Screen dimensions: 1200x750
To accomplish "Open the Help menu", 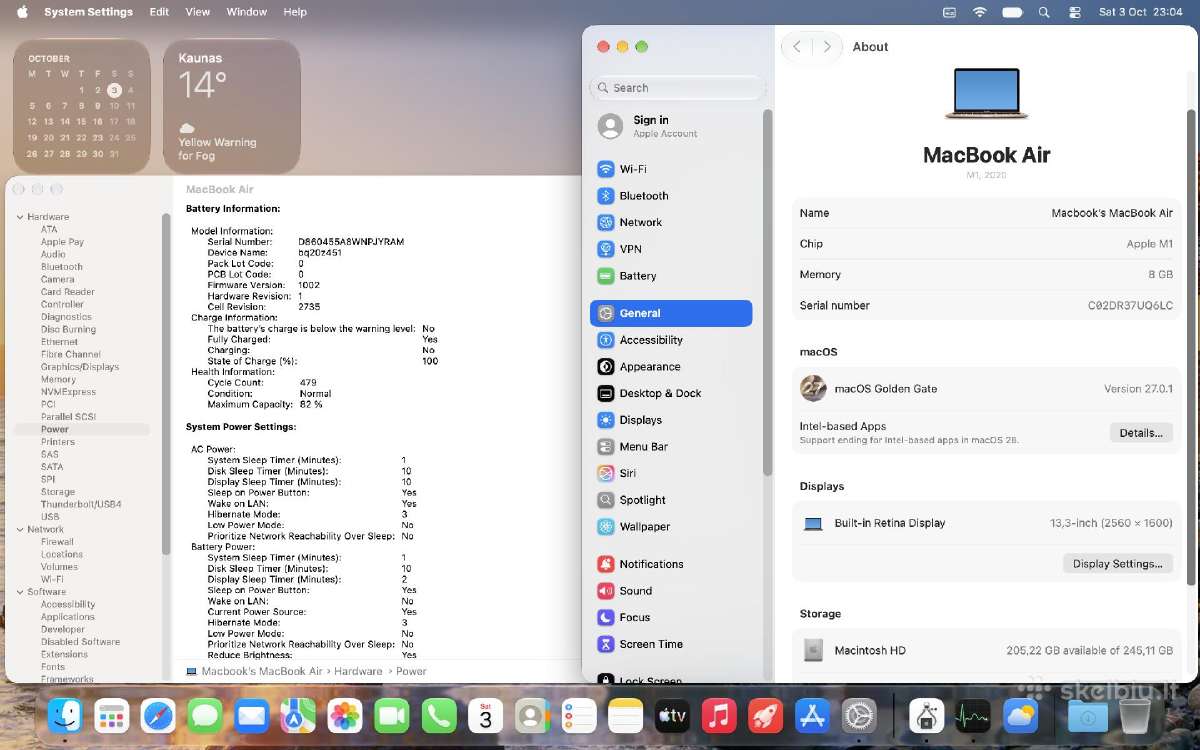I will [295, 12].
